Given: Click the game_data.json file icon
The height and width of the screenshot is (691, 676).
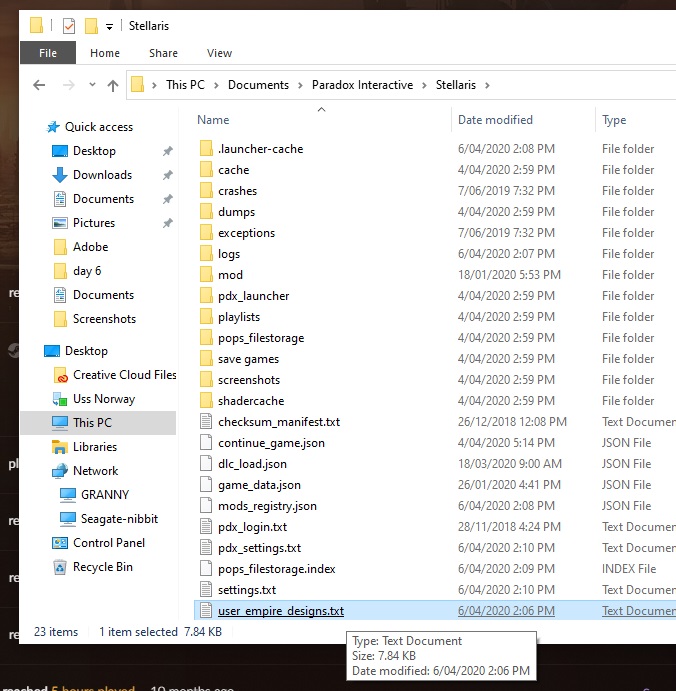Looking at the screenshot, I should (x=206, y=485).
